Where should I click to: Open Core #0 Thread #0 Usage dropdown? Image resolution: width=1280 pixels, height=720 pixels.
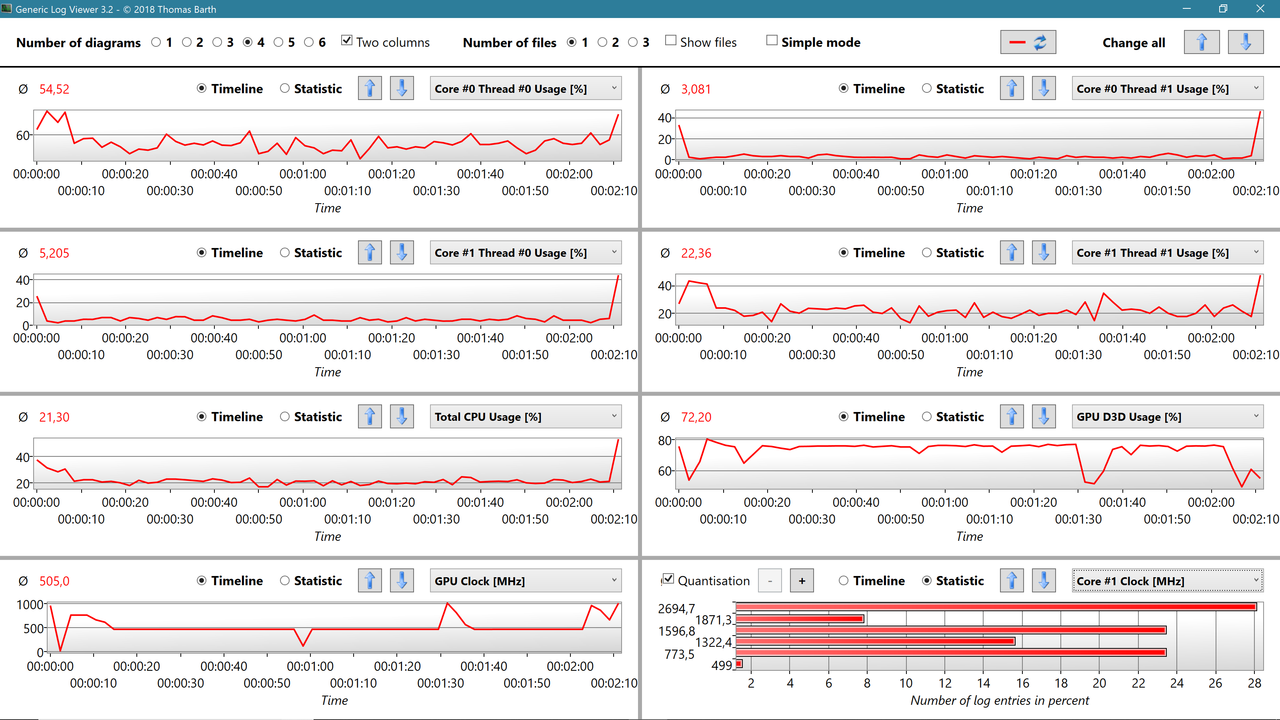[525, 88]
